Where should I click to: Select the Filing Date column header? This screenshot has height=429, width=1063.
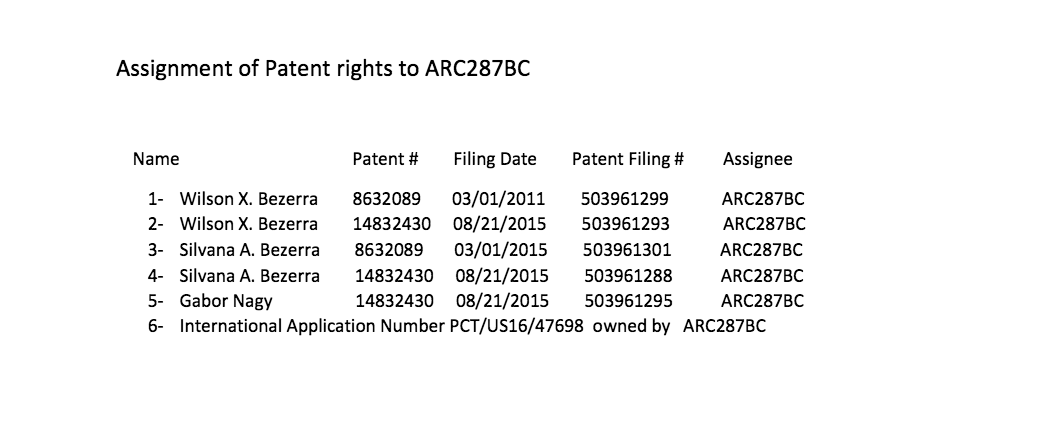[x=495, y=159]
